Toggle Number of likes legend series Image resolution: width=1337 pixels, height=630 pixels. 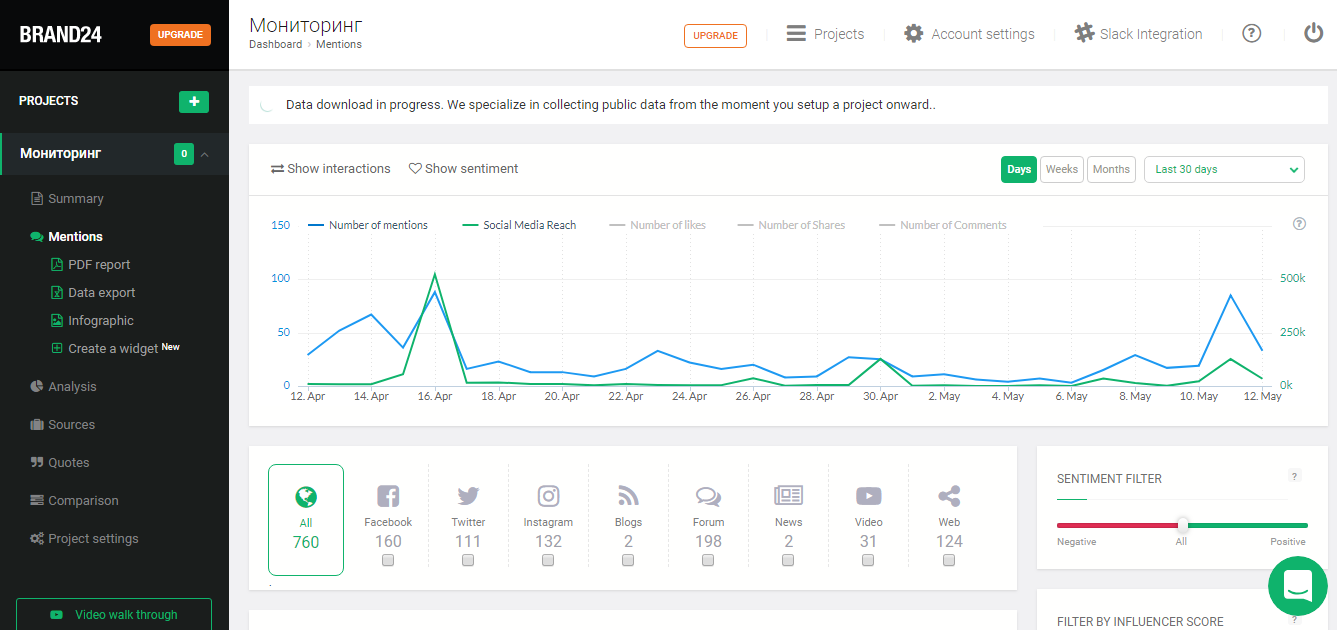tap(667, 225)
